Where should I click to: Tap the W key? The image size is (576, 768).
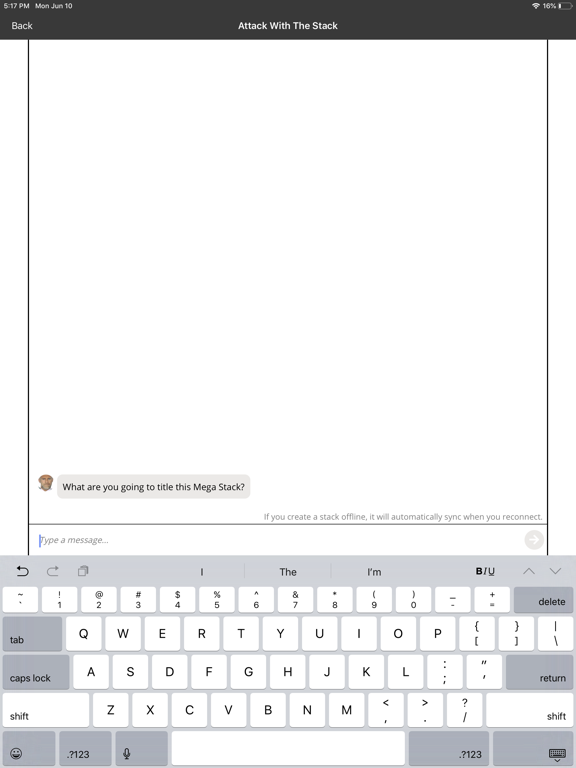coord(123,633)
